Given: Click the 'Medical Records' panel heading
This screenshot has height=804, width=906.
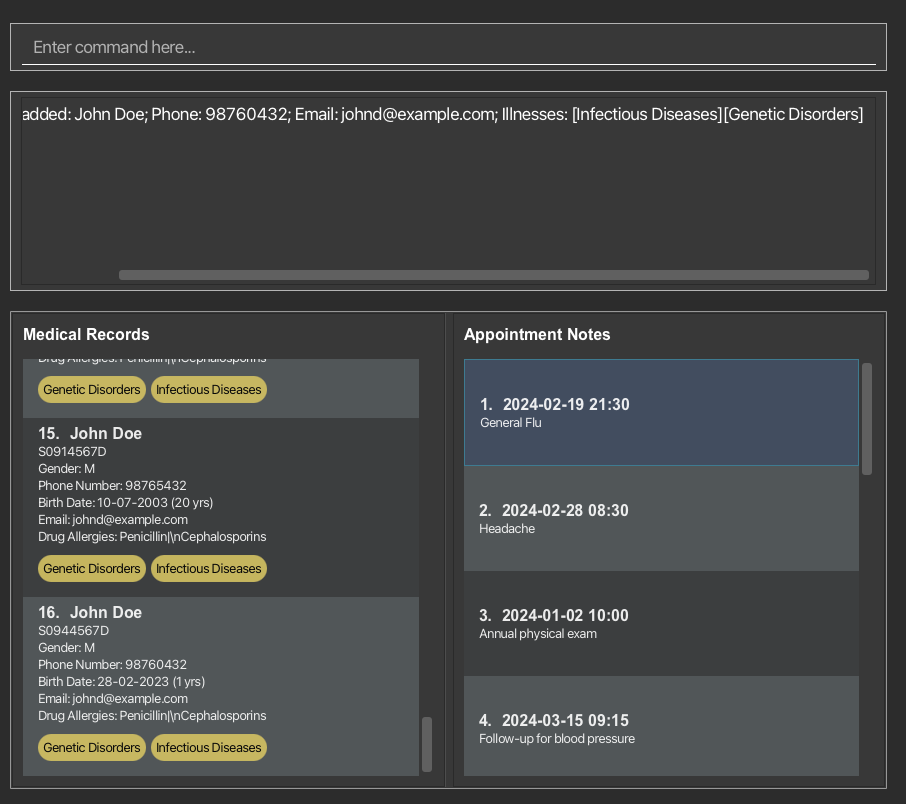Looking at the screenshot, I should tap(86, 335).
